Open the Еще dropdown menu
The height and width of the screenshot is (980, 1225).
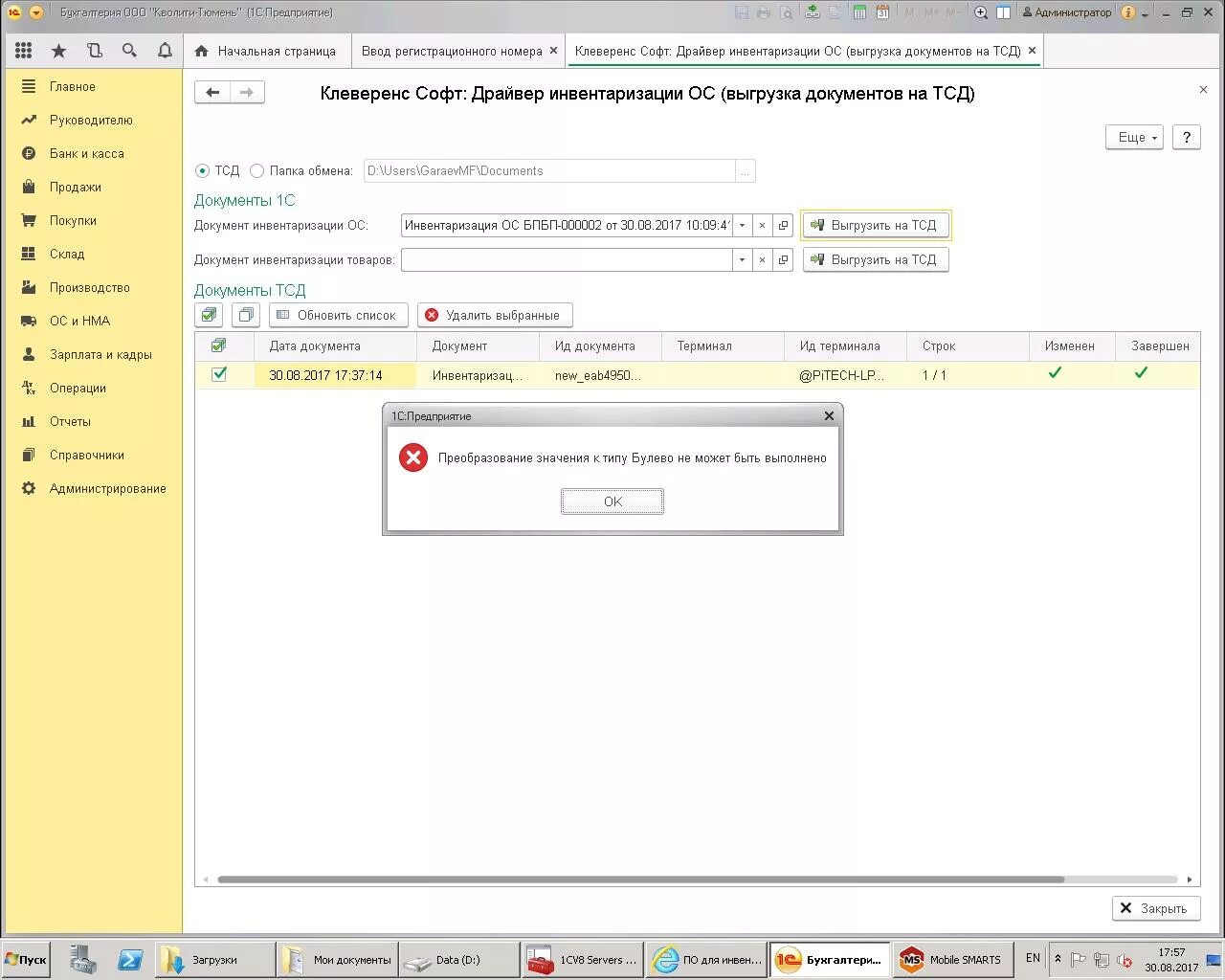[x=1134, y=138]
